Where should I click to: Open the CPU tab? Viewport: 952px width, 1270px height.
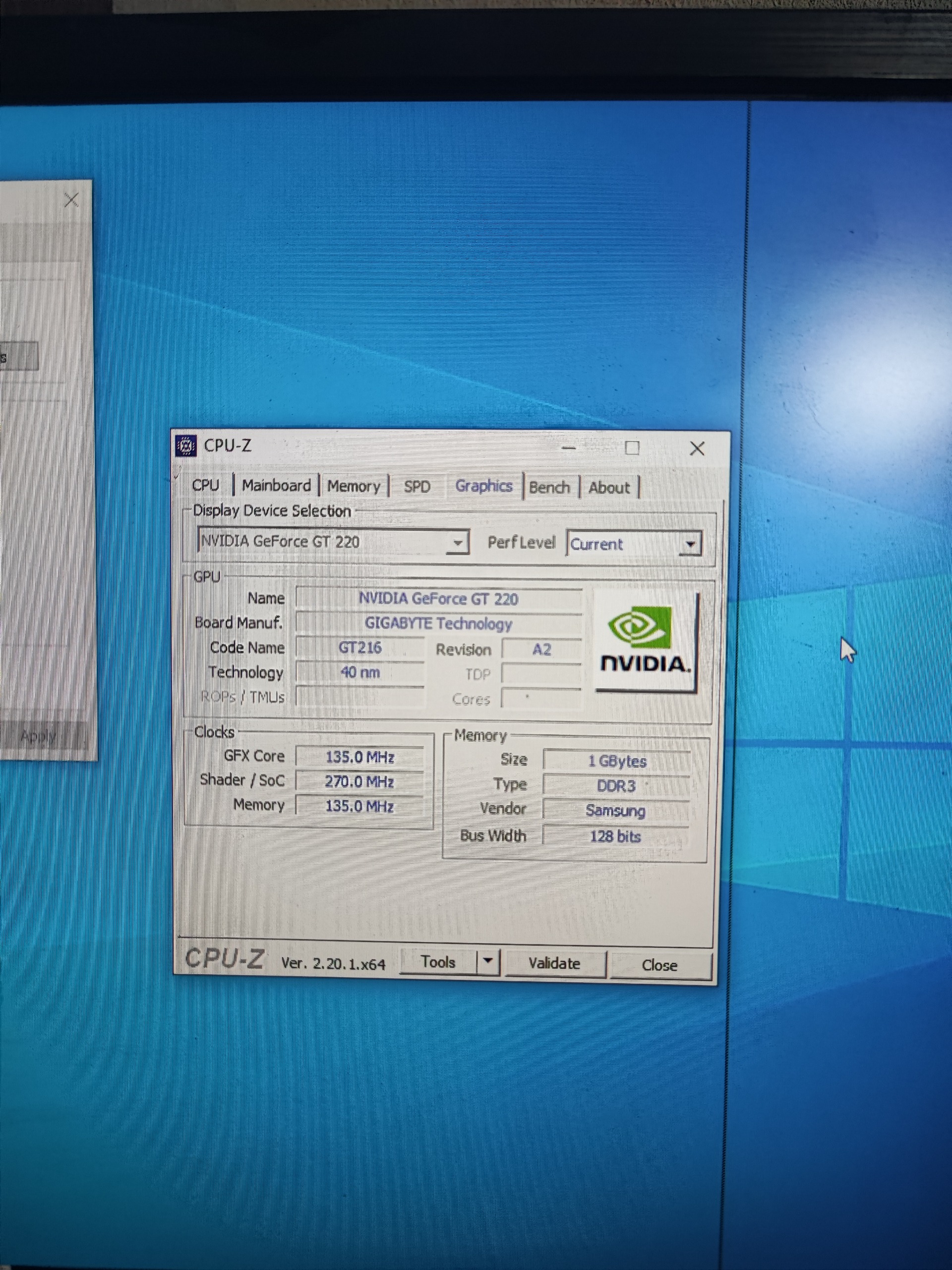205,485
